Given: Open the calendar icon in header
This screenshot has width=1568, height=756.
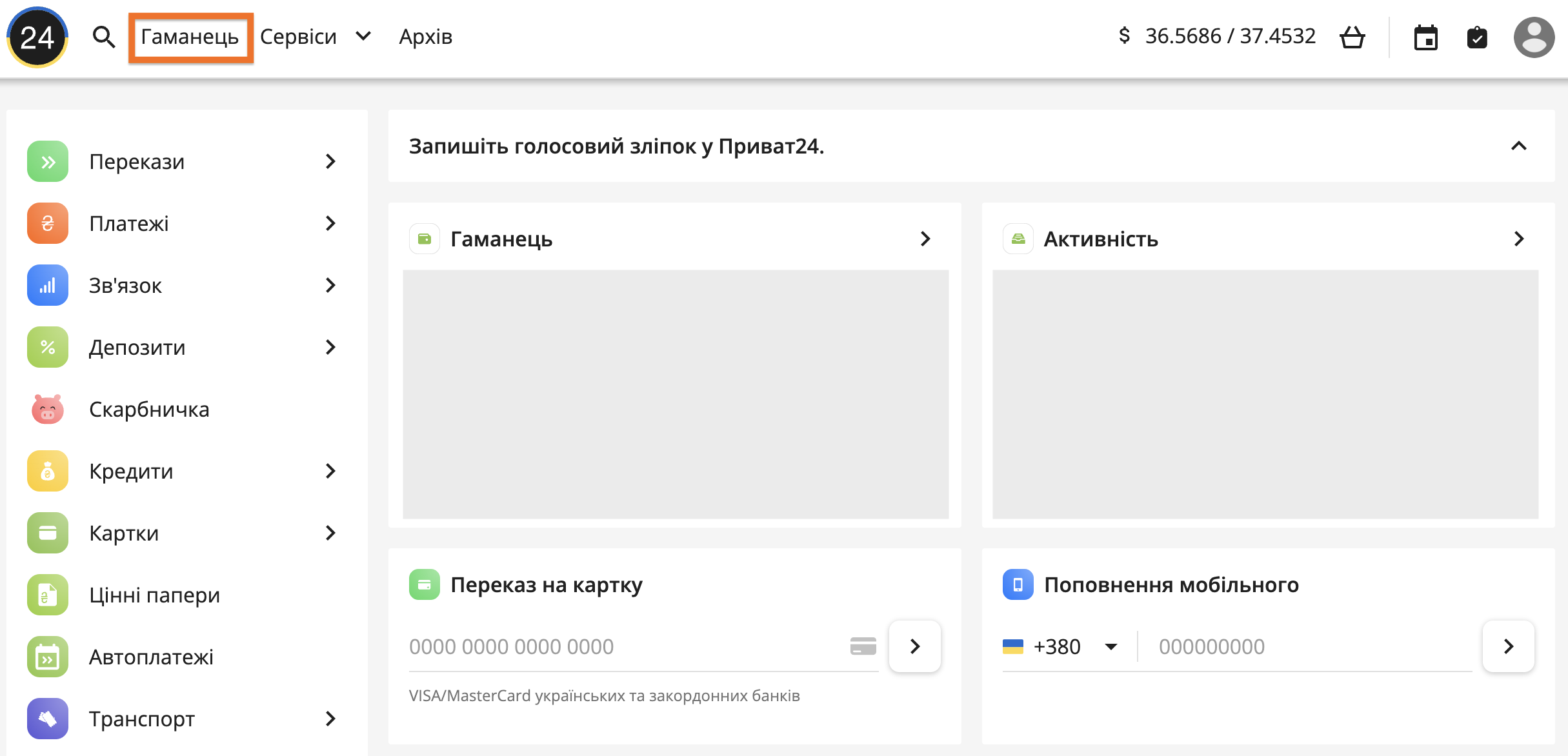Looking at the screenshot, I should 1425,37.
